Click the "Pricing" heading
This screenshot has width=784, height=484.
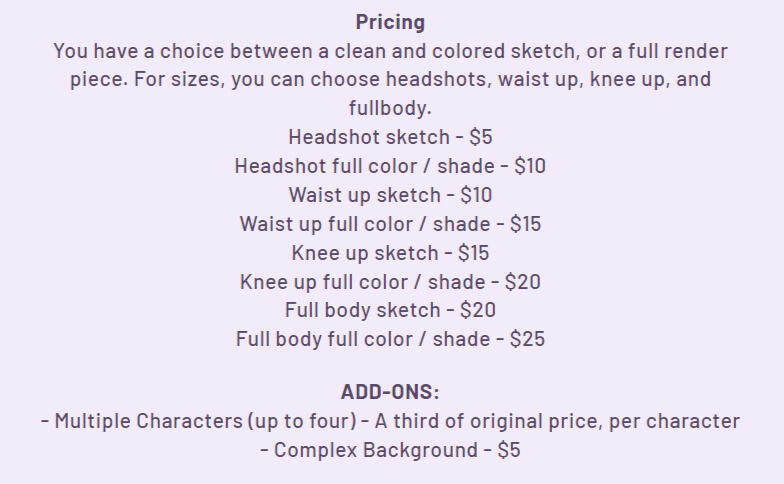390,22
